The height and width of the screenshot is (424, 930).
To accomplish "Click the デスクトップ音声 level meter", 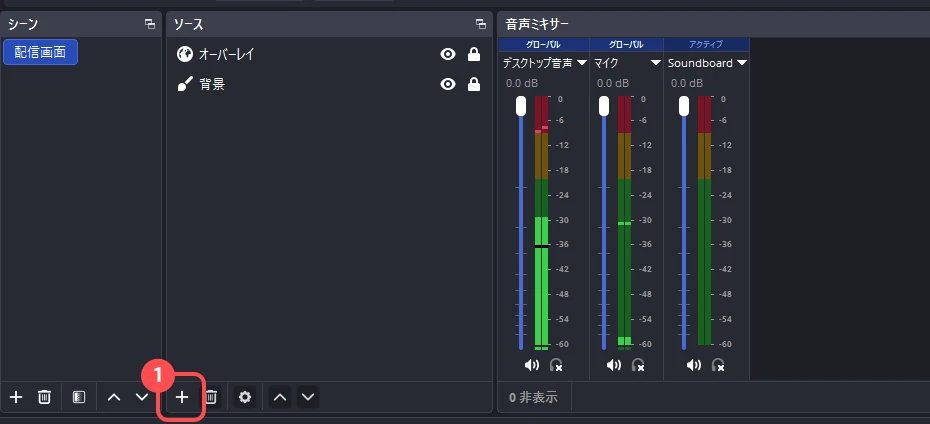I will tap(542, 223).
